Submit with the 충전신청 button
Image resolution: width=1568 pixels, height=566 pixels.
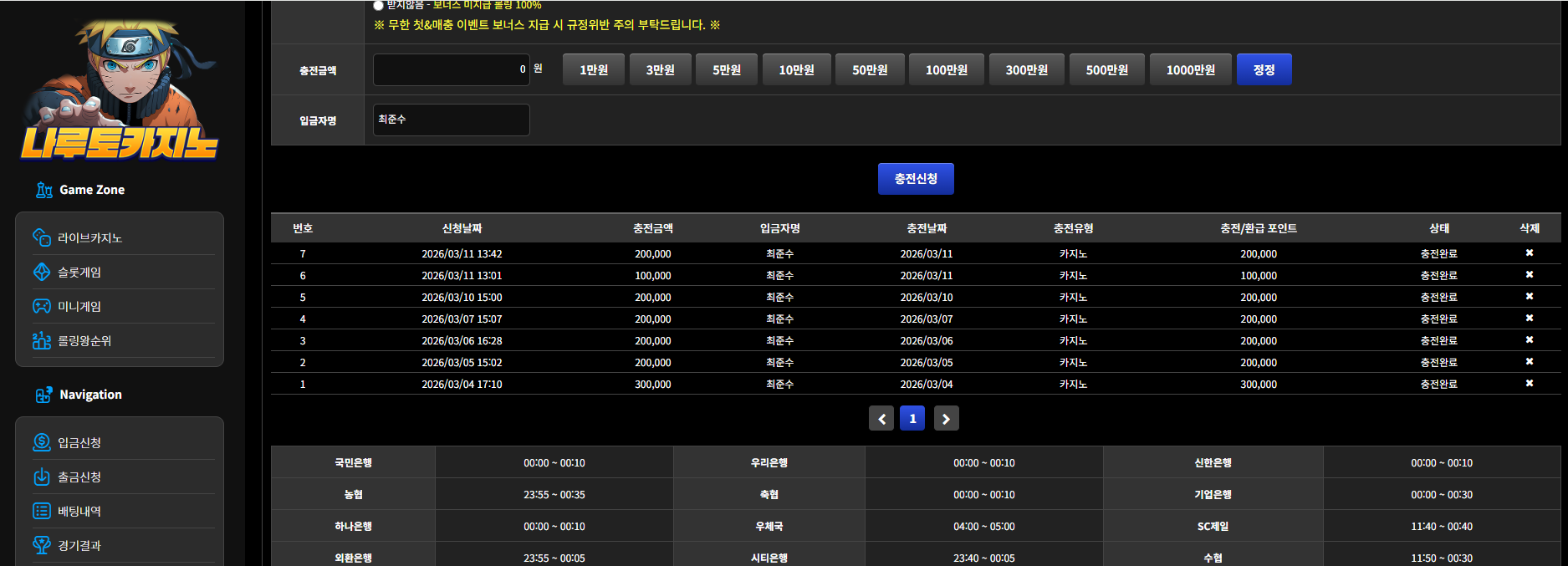pos(916,179)
